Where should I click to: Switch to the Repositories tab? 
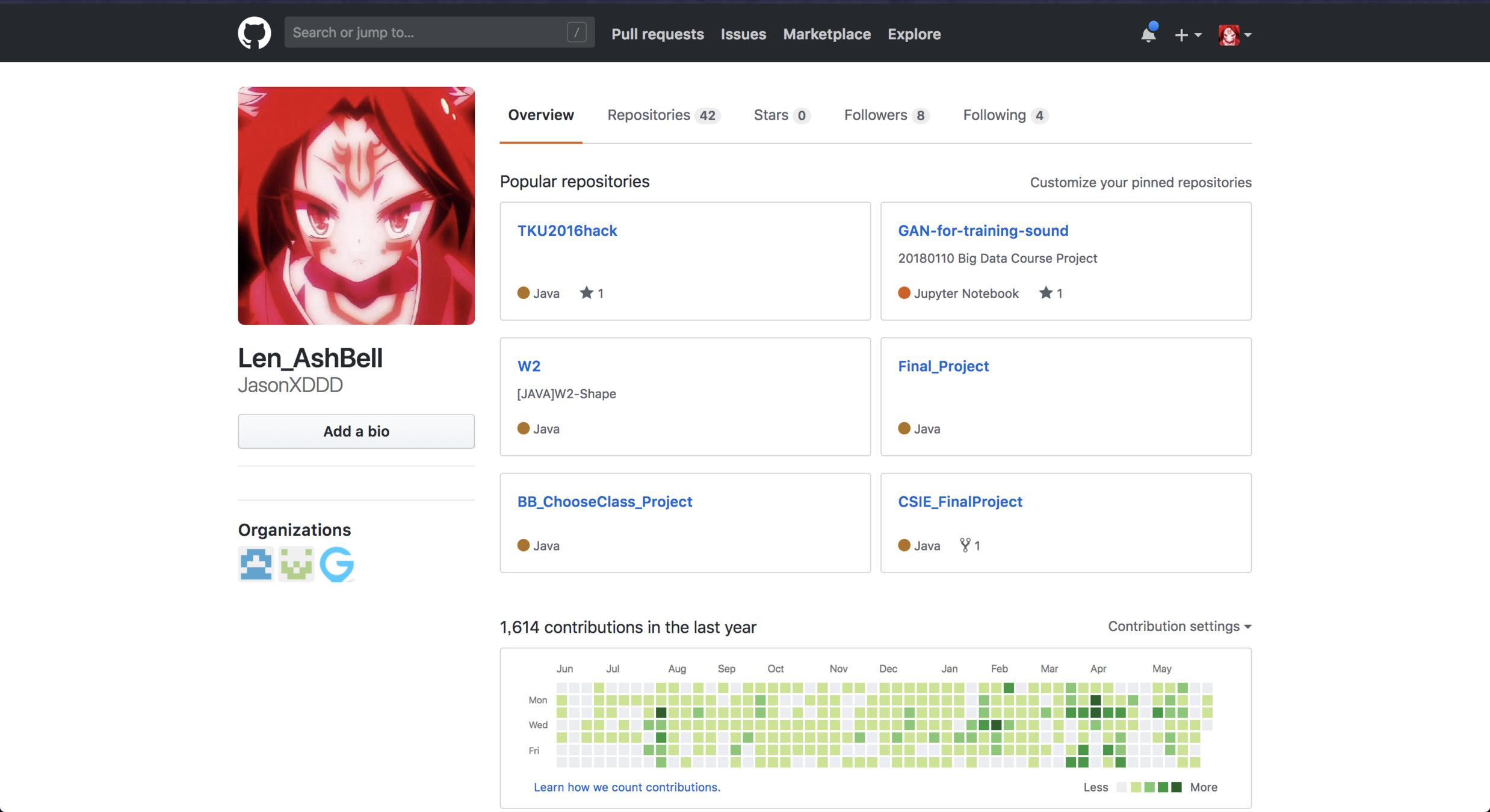click(663, 115)
